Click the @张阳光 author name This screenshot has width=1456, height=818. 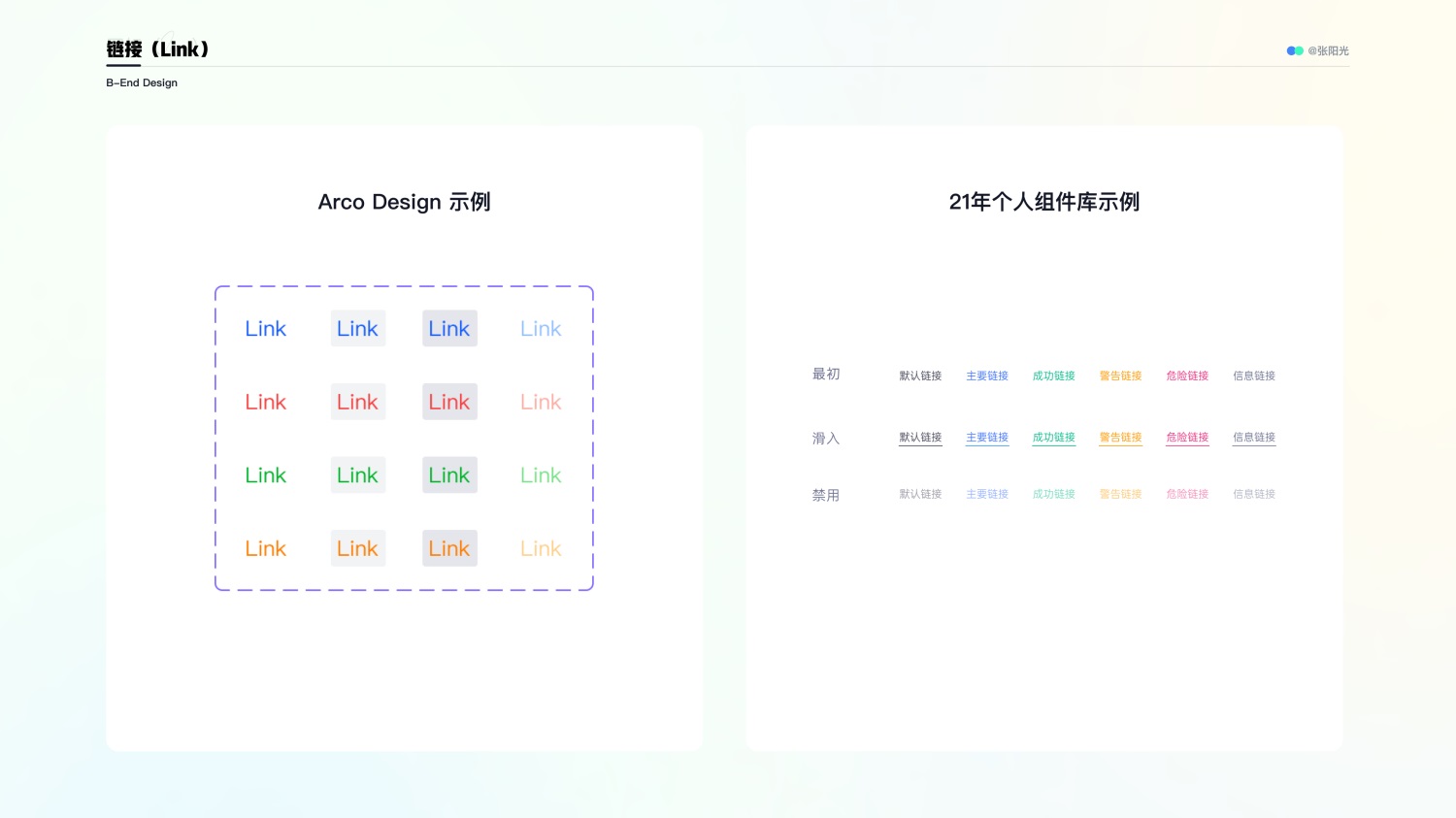point(1328,50)
